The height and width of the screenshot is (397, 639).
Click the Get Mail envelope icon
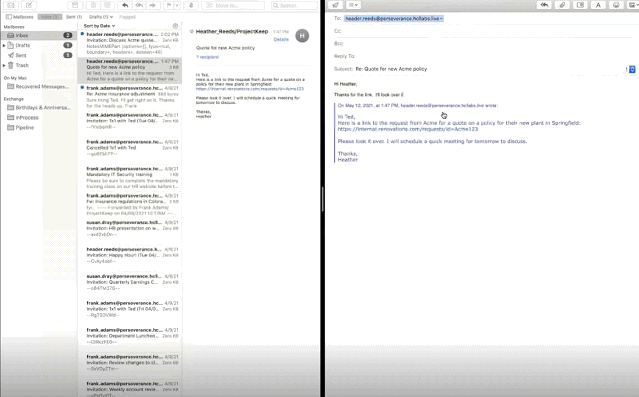click(11, 5)
